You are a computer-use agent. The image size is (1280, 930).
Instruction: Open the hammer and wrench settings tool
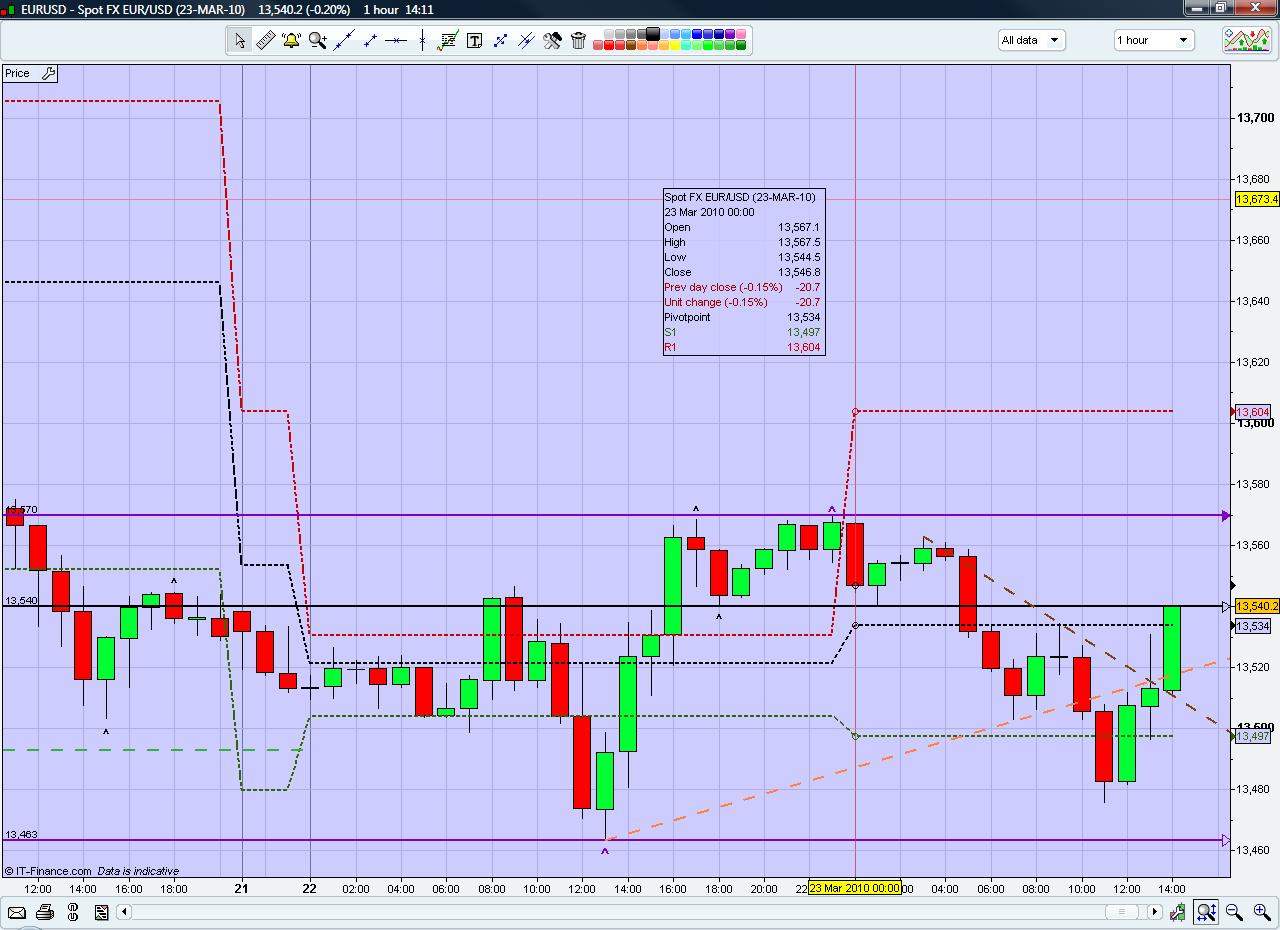552,40
